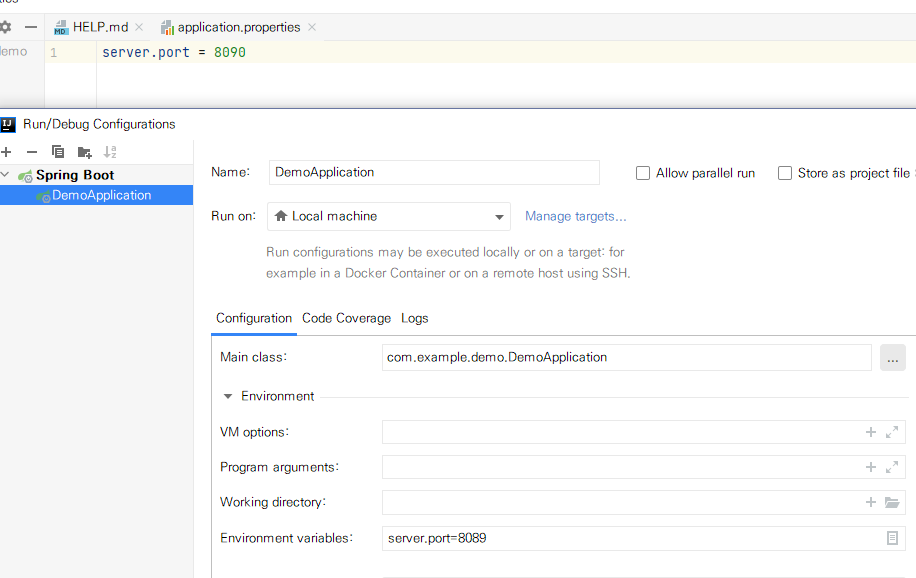916x578 pixels.
Task: Close the HELP.md tab
Action: point(139,27)
